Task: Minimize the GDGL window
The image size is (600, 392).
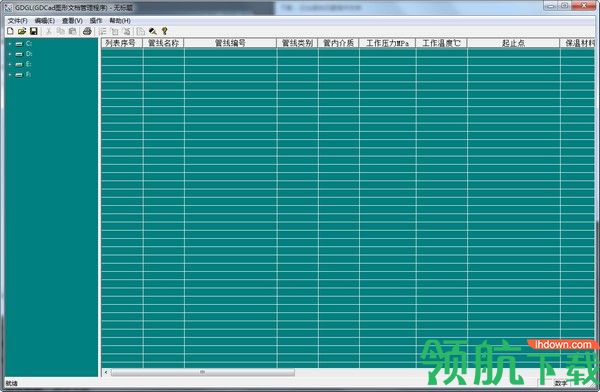Action: [x=551, y=6]
